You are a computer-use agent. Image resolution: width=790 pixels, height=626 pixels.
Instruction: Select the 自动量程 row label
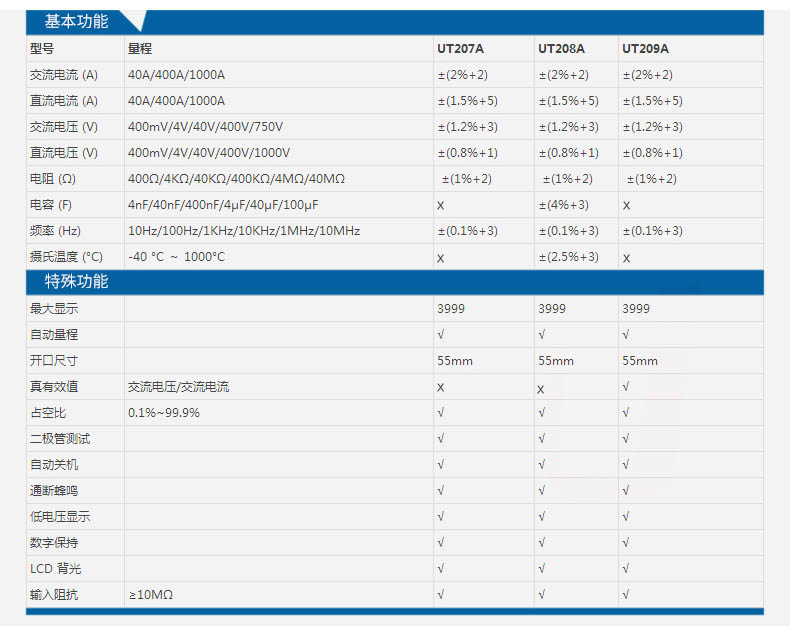[54, 335]
